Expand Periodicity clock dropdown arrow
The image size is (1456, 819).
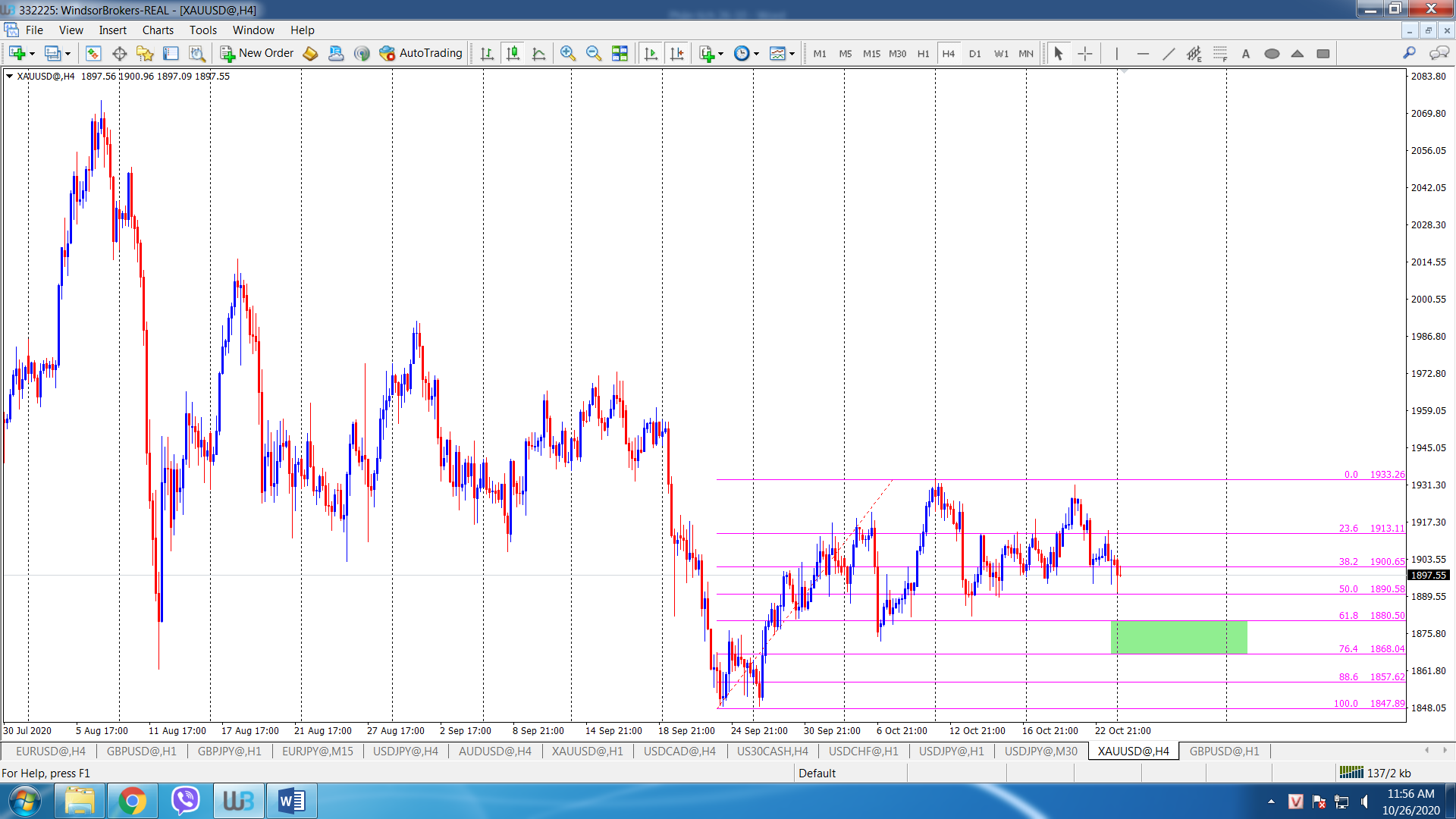756,54
